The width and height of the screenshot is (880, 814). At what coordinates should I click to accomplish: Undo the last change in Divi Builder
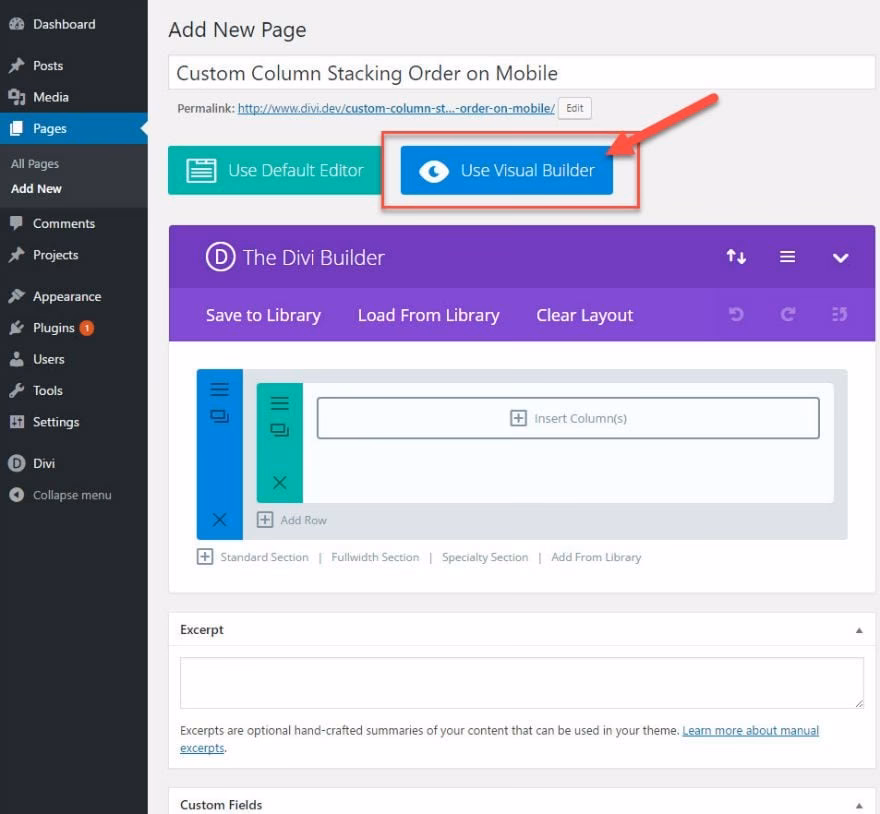(x=735, y=314)
